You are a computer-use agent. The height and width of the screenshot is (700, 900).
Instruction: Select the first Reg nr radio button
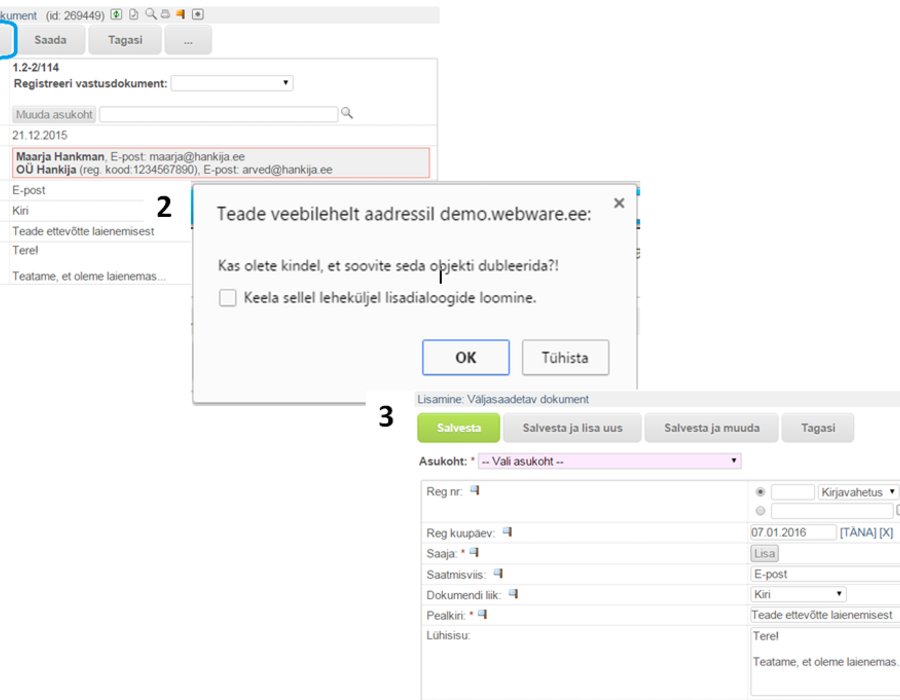click(x=761, y=492)
